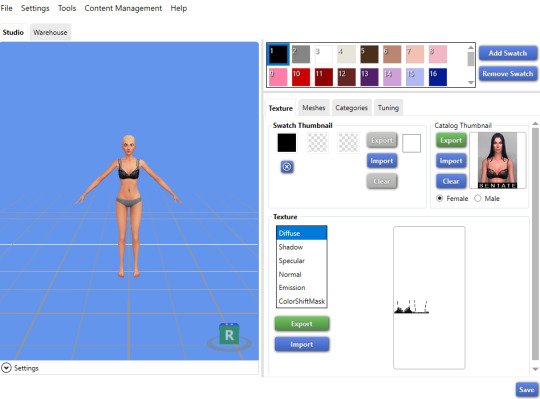Click the Add Swatch button
This screenshot has height=399, width=540.
[508, 53]
